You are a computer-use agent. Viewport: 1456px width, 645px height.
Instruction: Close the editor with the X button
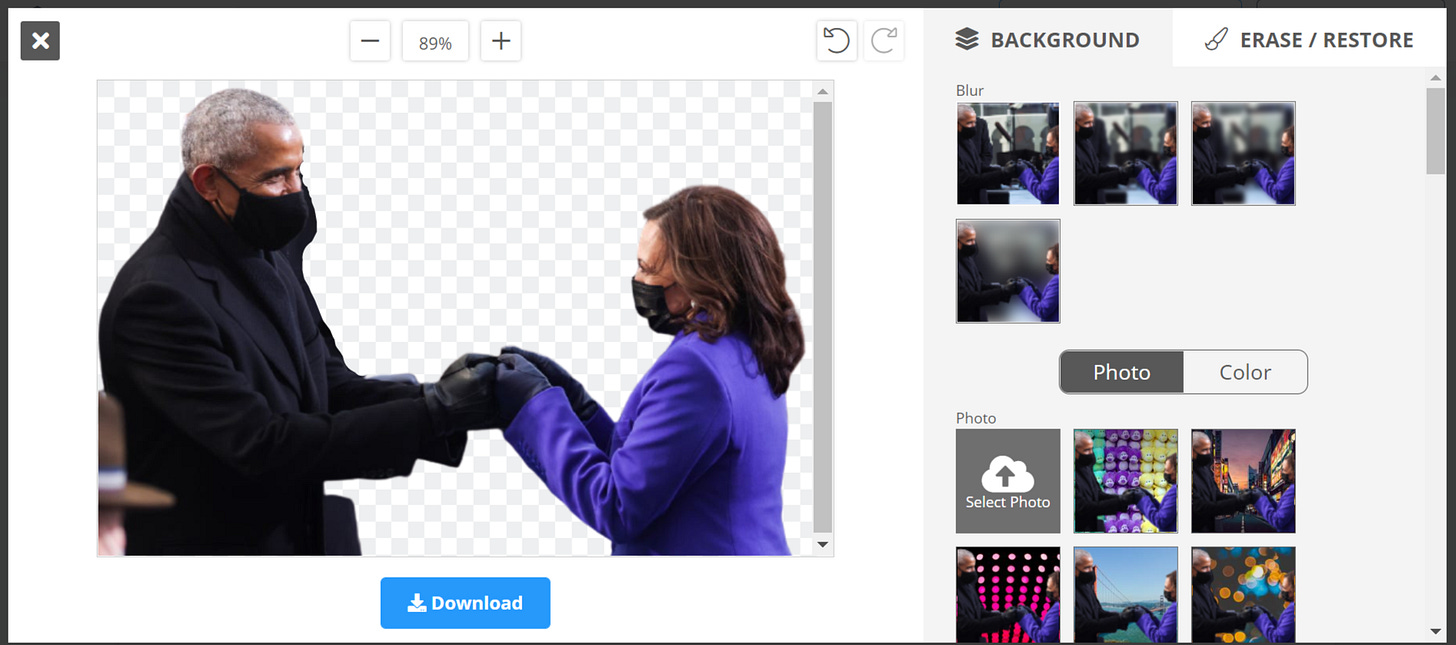(40, 41)
